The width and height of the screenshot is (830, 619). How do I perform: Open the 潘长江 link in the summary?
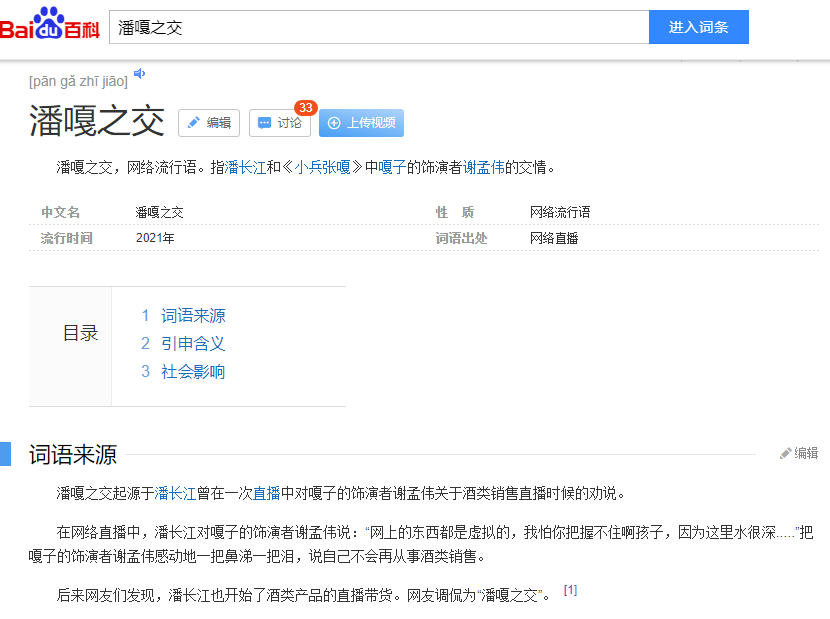tap(246, 167)
